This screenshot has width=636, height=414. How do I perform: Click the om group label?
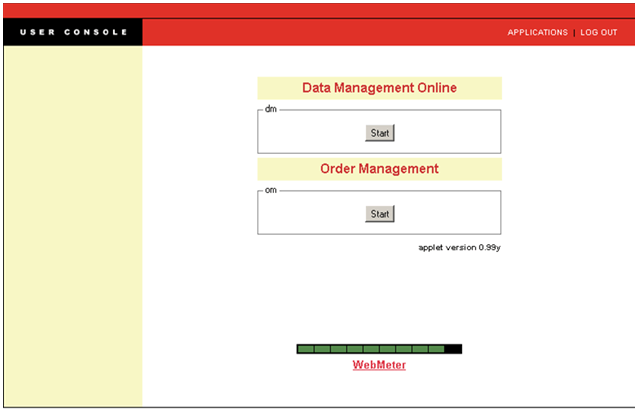[271, 190]
